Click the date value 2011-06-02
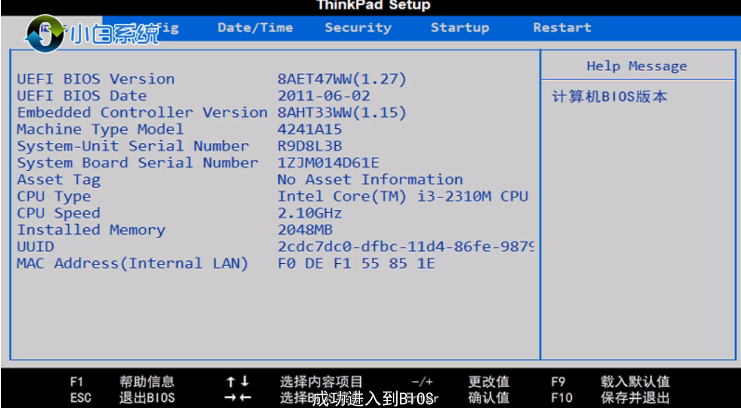Screen dimensions: 741x408 [x=324, y=95]
